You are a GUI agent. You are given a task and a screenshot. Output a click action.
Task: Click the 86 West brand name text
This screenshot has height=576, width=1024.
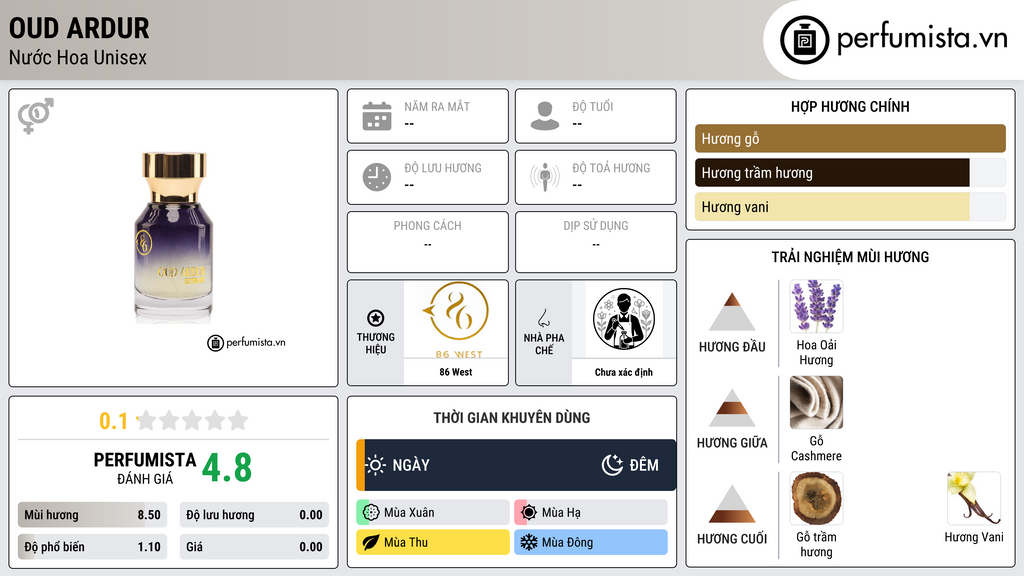pos(456,372)
